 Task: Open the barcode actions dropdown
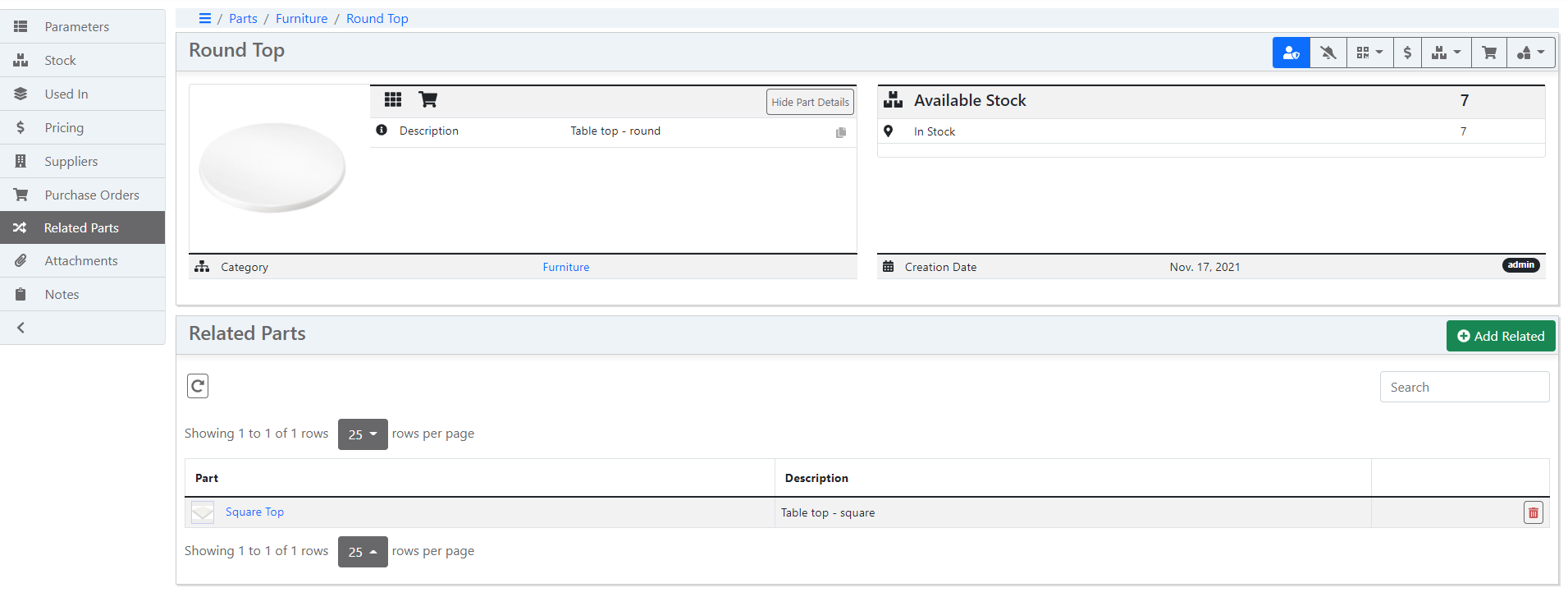(x=1369, y=53)
